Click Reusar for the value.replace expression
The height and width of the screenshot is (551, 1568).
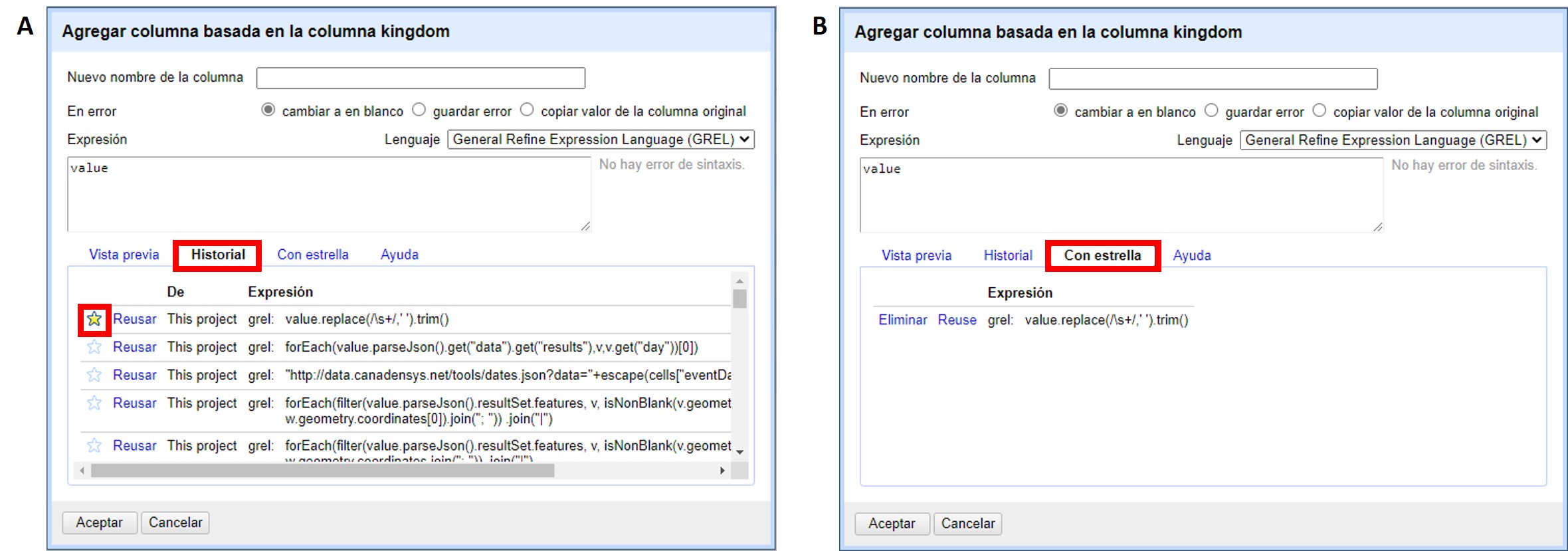[135, 319]
